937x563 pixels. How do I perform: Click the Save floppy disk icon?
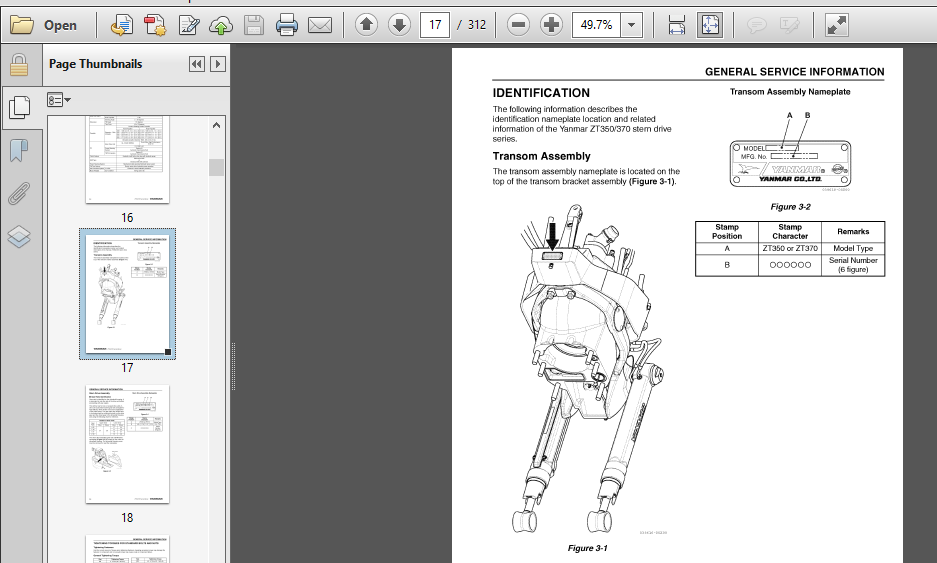[254, 25]
